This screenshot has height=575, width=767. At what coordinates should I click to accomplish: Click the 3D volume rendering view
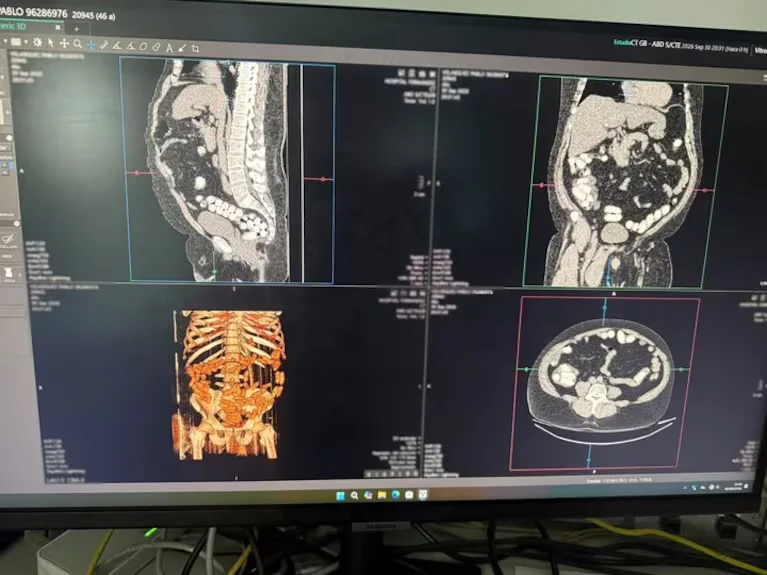tap(229, 384)
